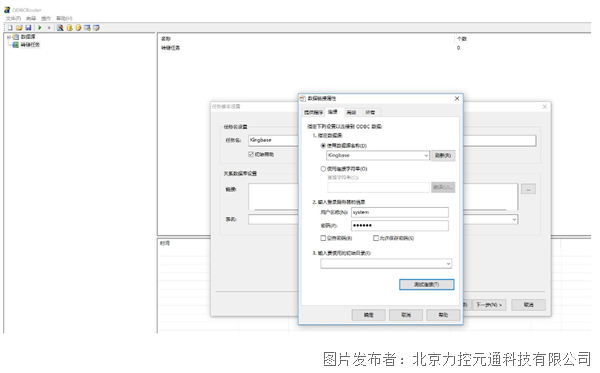
Task: Click the first yellow database cylinder icon
Action: pos(70,28)
